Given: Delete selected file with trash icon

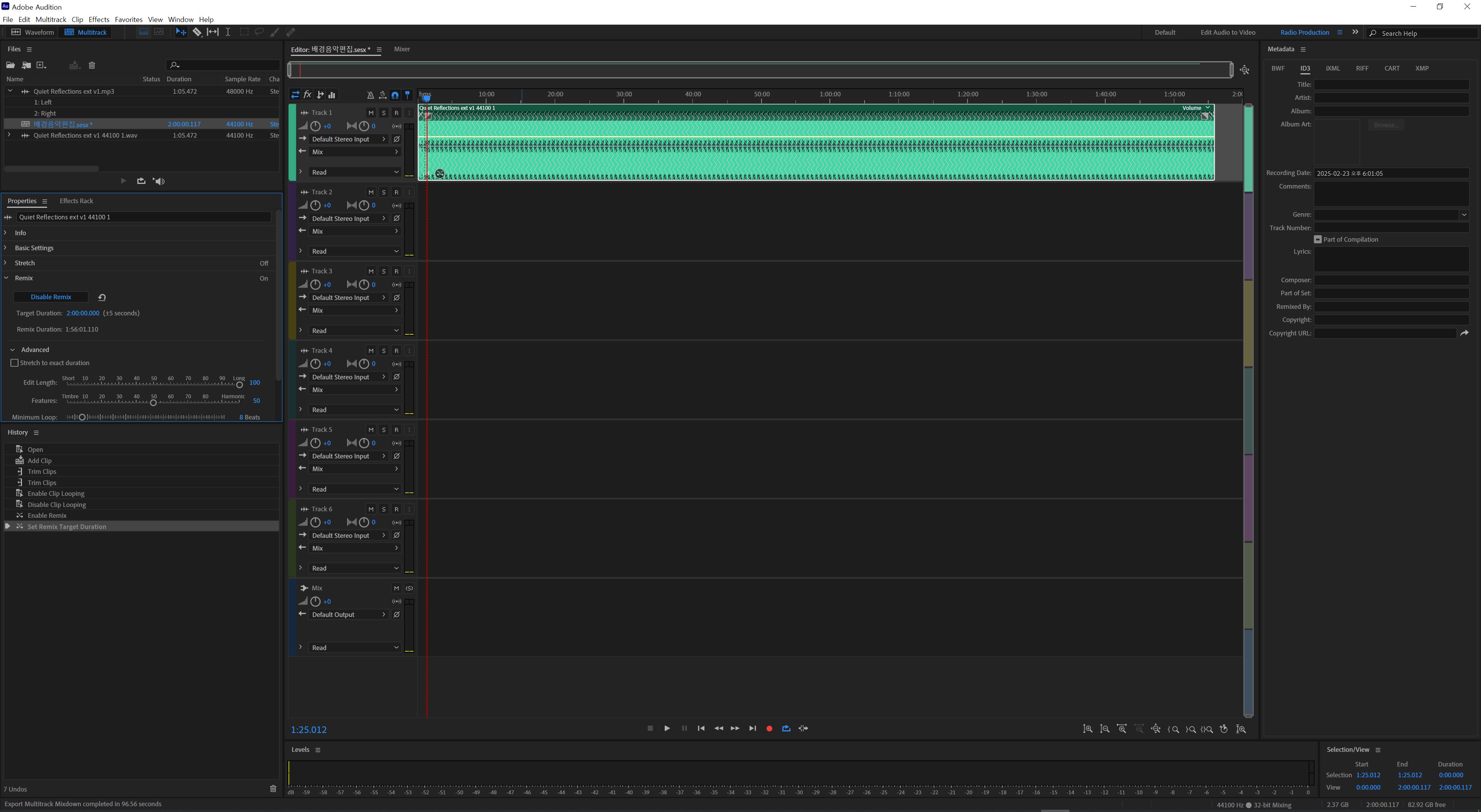Looking at the screenshot, I should pyautogui.click(x=92, y=65).
